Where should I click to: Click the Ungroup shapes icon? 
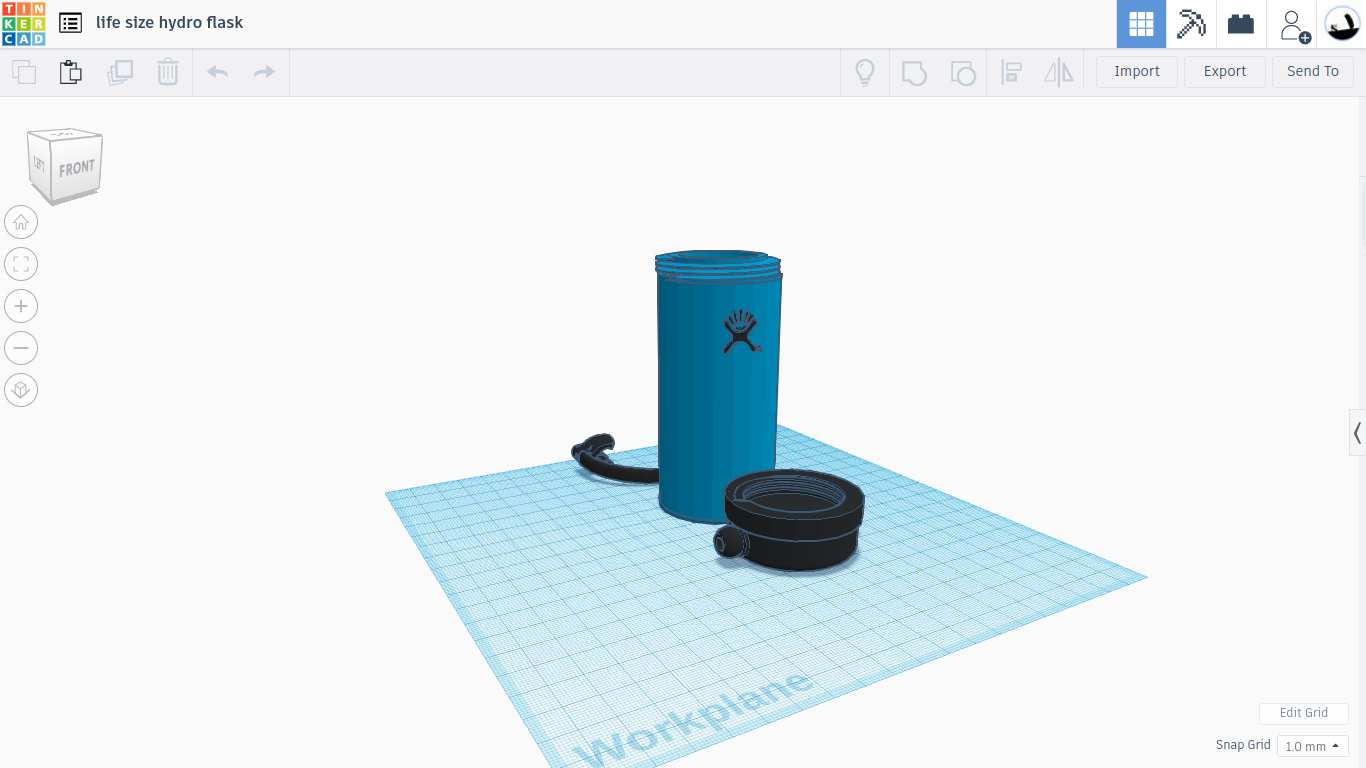click(x=962, y=72)
